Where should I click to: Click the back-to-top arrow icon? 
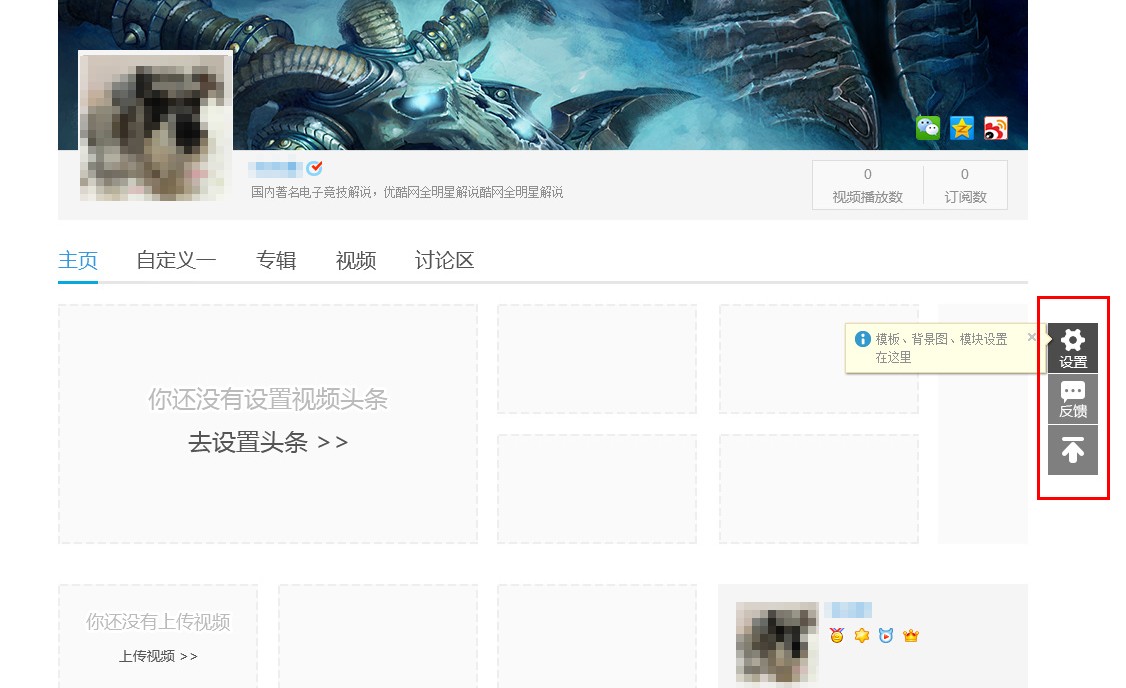pos(1073,450)
